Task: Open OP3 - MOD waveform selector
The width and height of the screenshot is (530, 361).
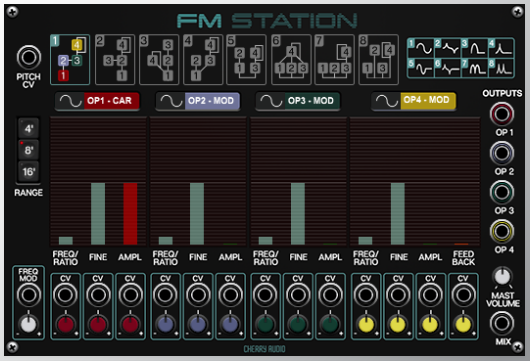Action: tap(298, 101)
